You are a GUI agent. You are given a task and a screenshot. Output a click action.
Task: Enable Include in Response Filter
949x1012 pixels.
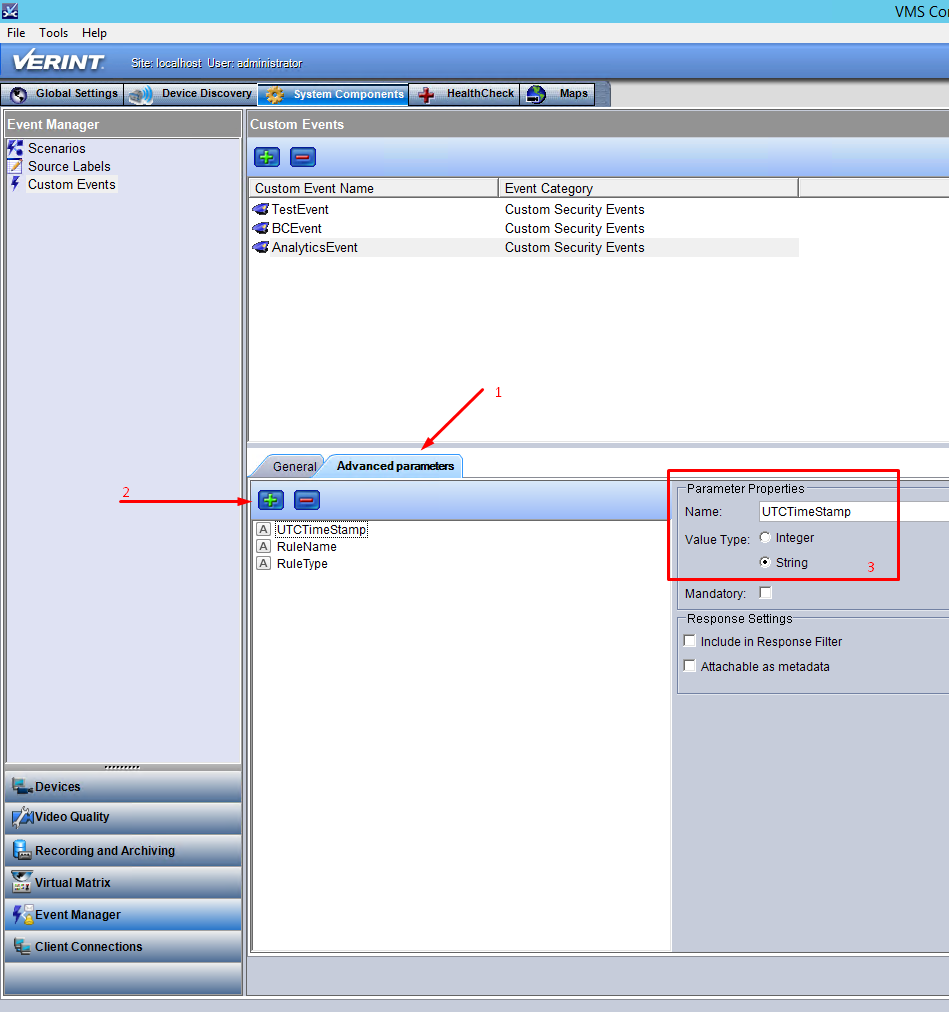[x=690, y=641]
